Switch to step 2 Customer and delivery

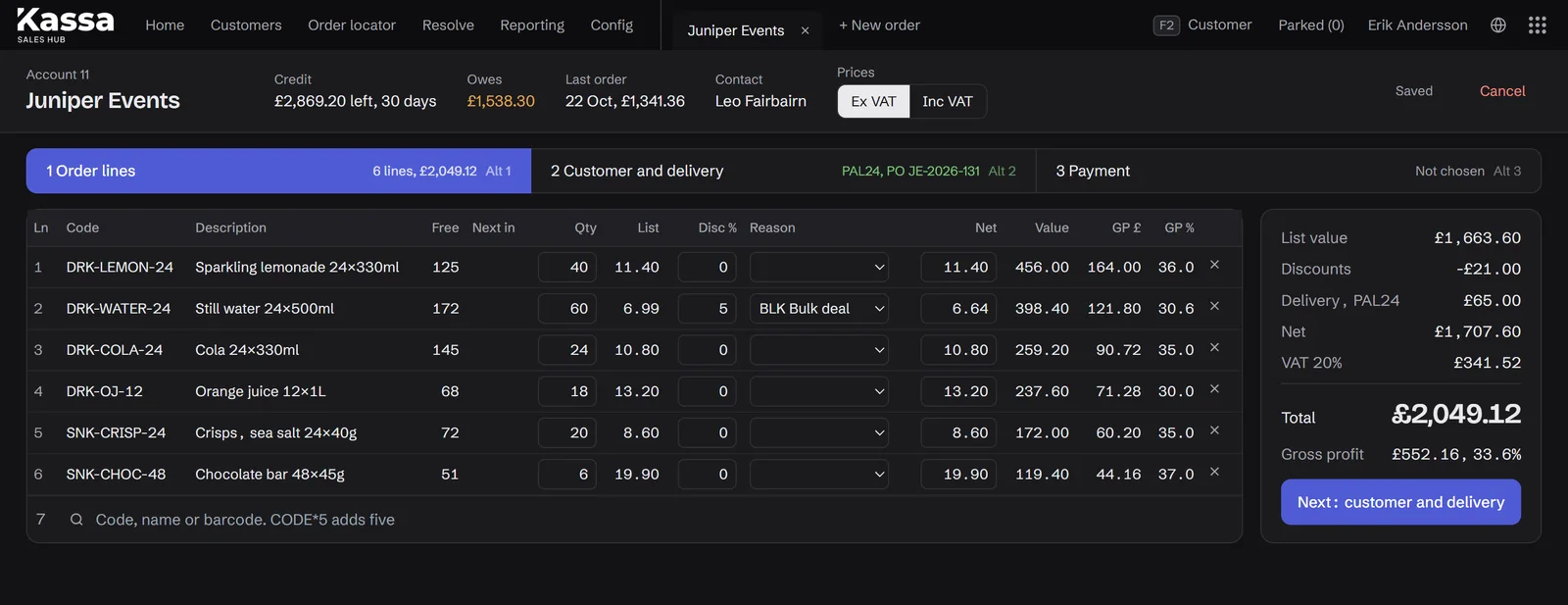(x=783, y=171)
